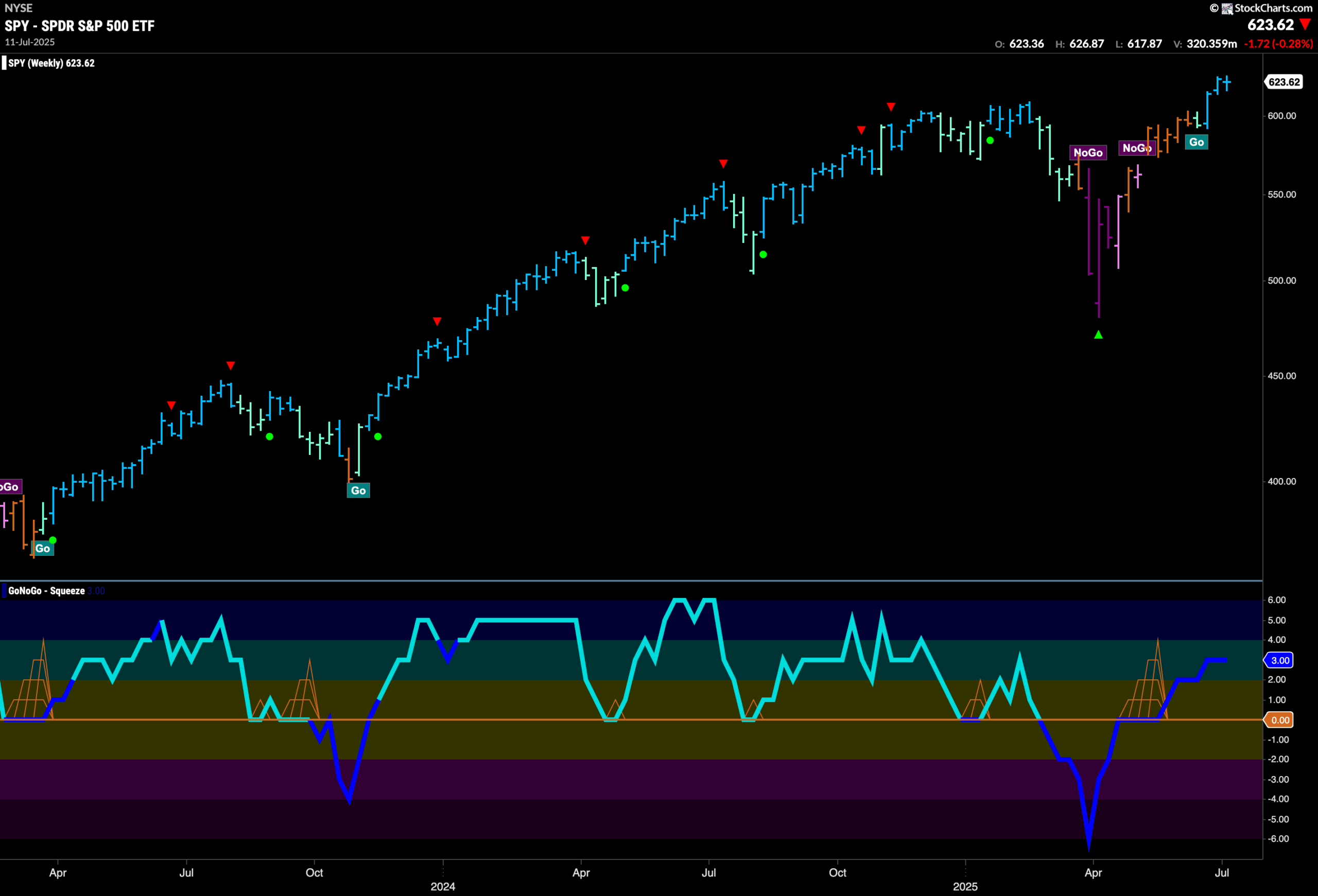Viewport: 1318px width, 896px height.
Task: Click the SPY - SPDR S&P 500 ETF title
Action: pyautogui.click(x=78, y=25)
